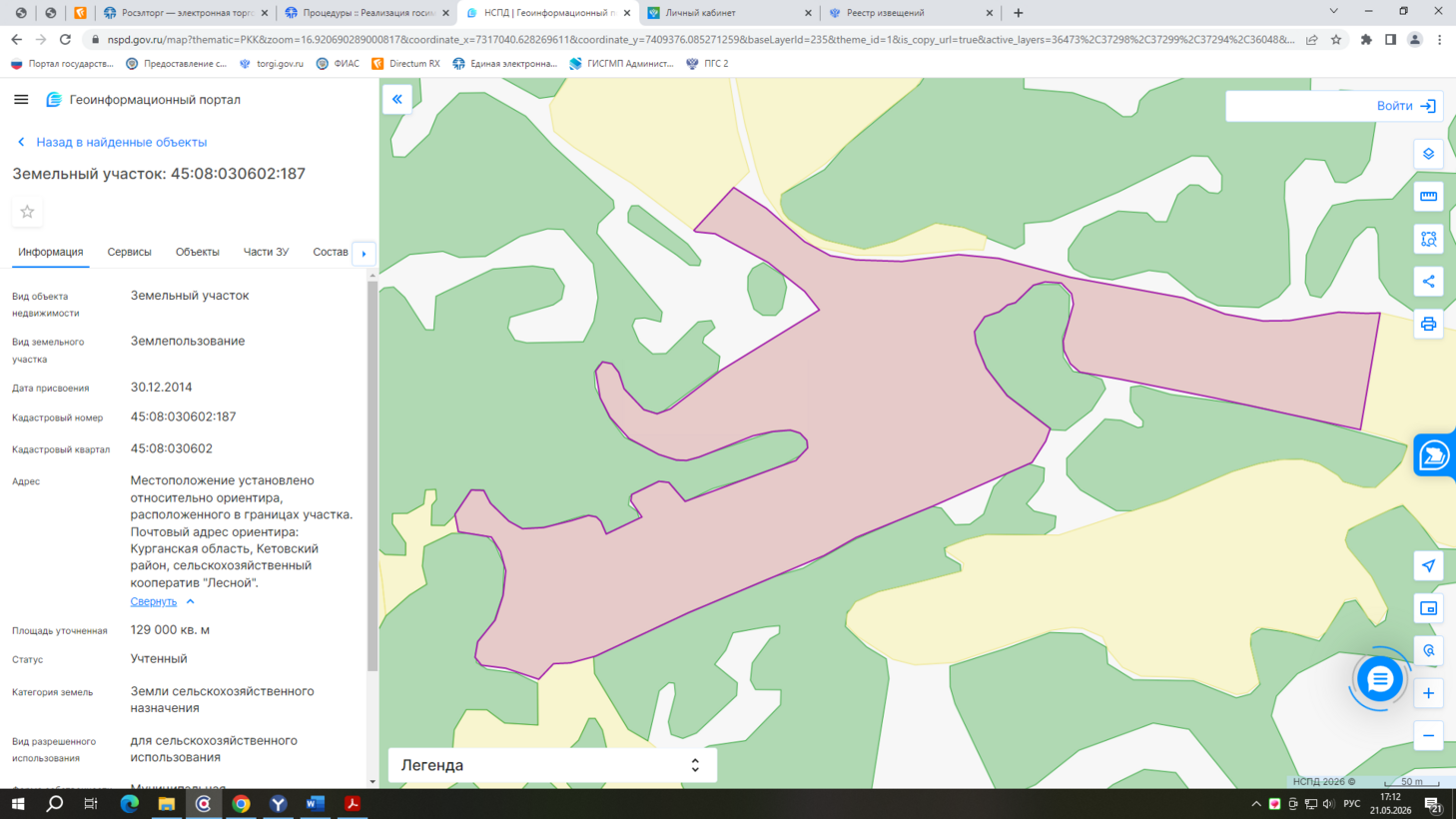Open the Объекты tab
Image resolution: width=1456 pixels, height=819 pixels.
(x=198, y=252)
